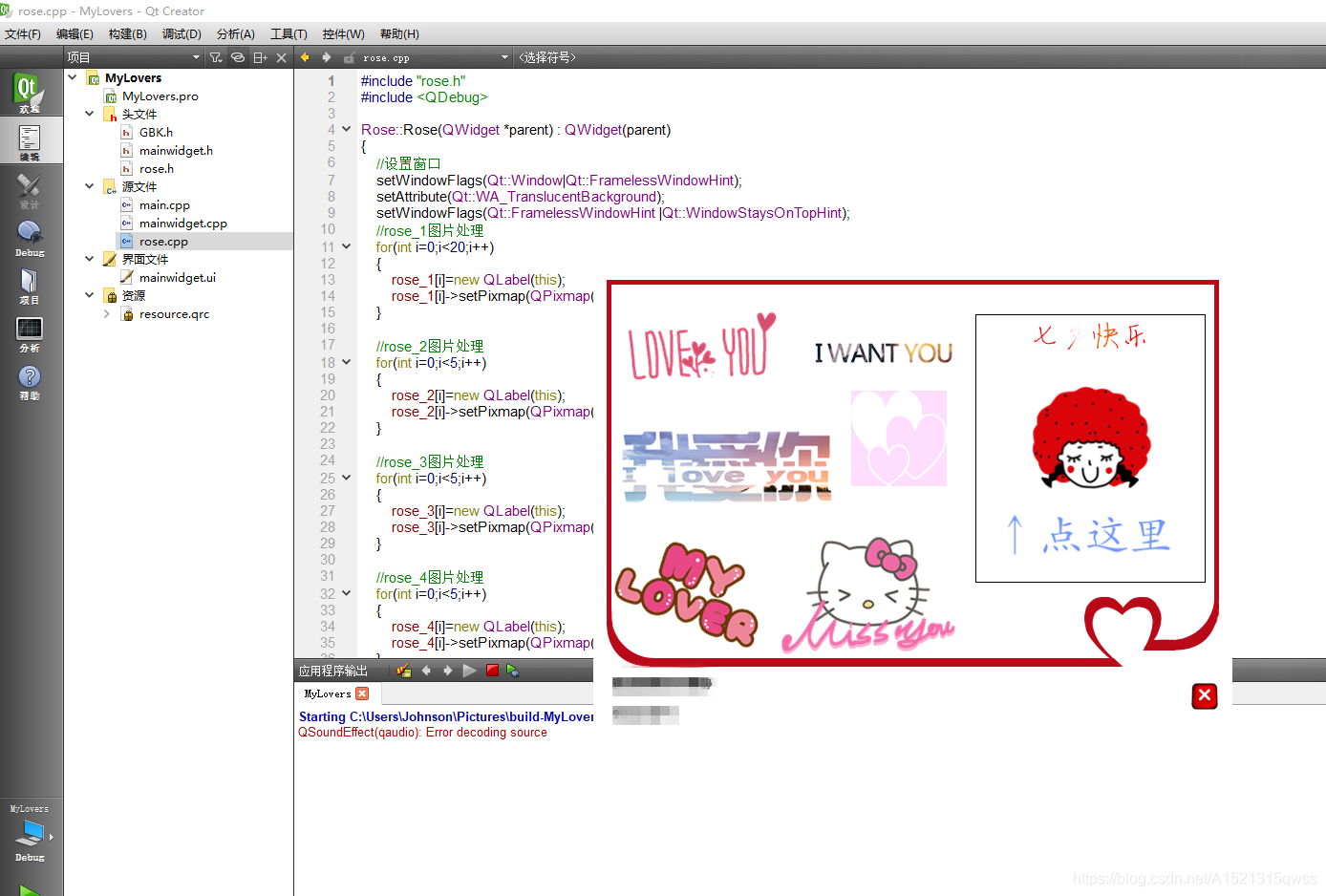1326x896 pixels.
Task: Open the 控件(W) menu
Action: click(343, 33)
